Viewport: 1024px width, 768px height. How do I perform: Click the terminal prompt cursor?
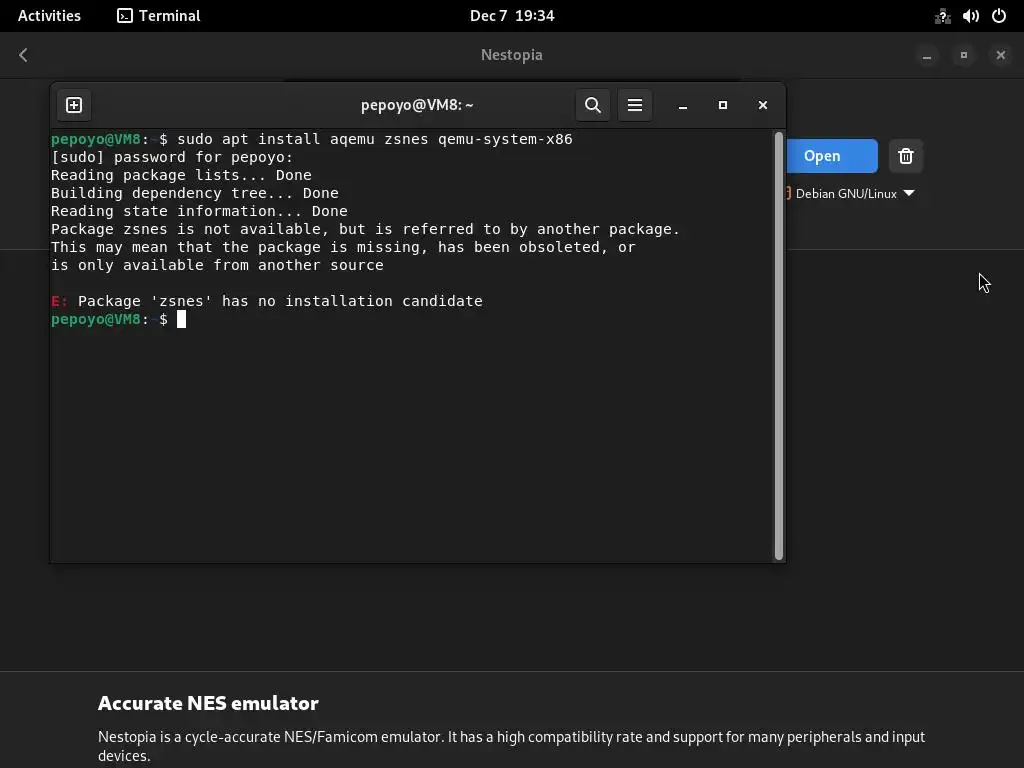click(x=182, y=319)
